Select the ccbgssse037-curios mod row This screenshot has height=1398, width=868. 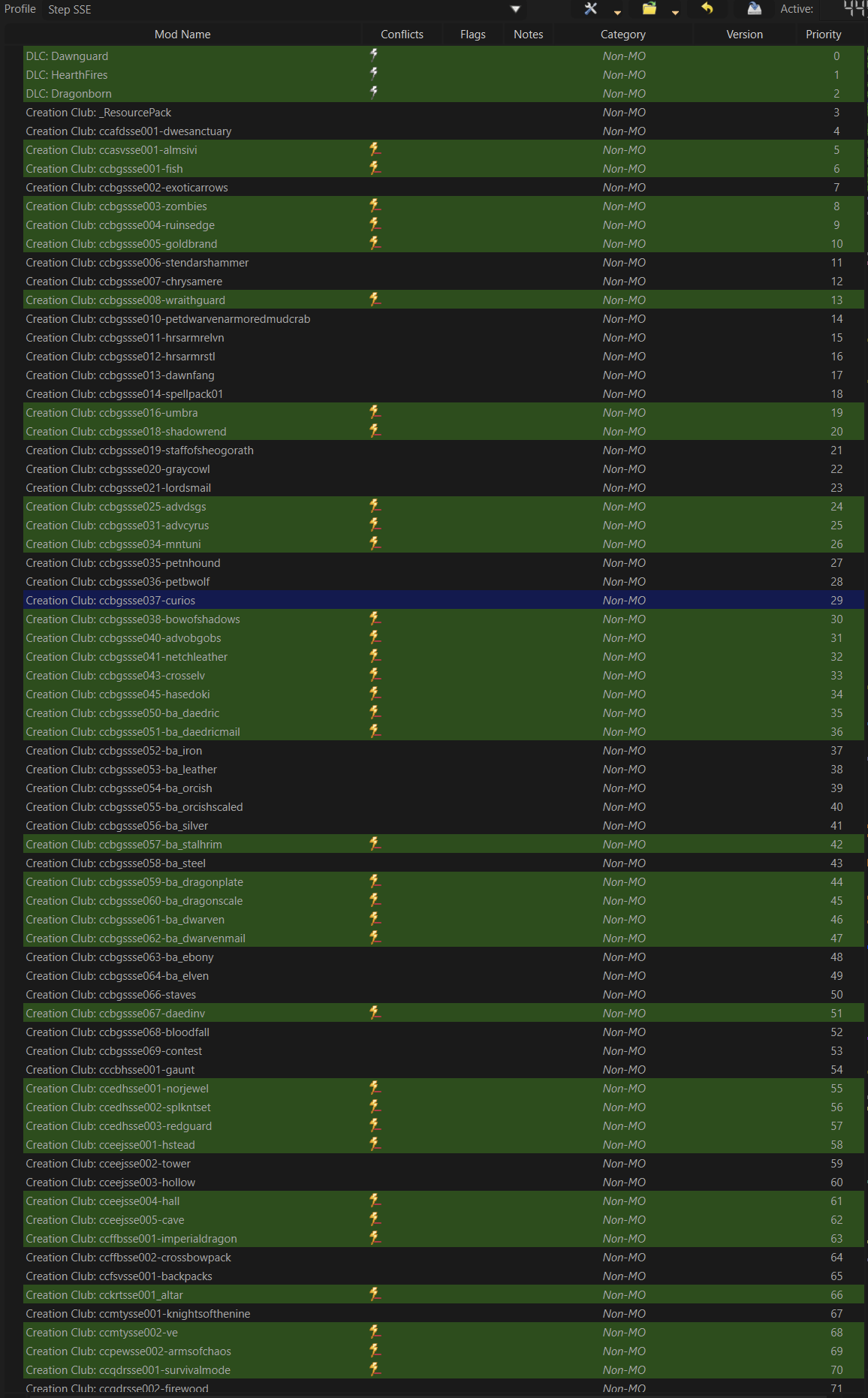pos(110,601)
